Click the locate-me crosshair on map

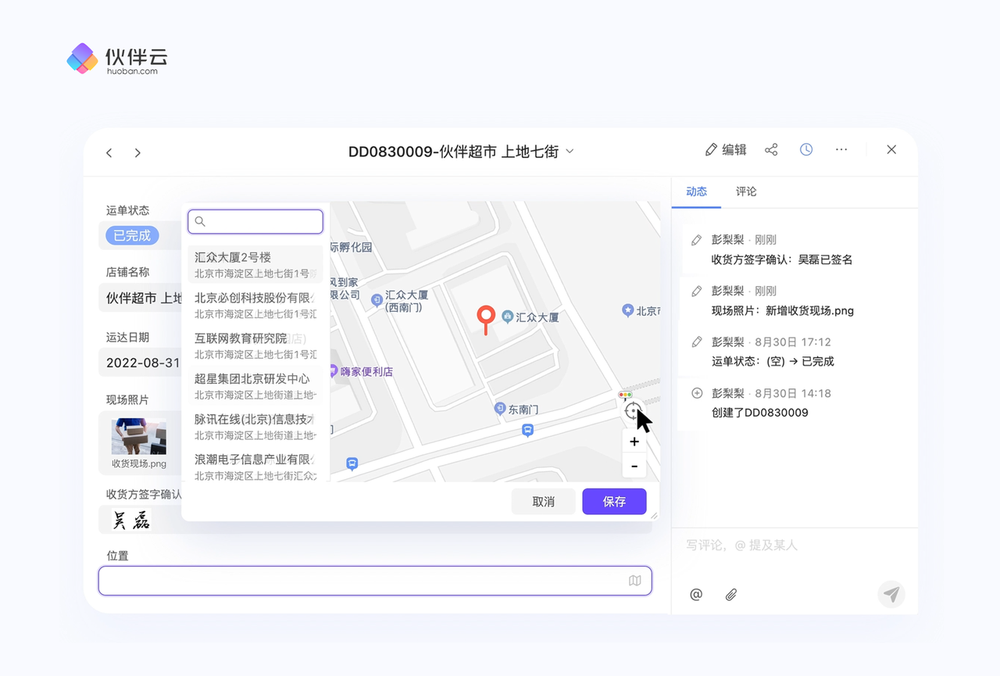pyautogui.click(x=632, y=411)
